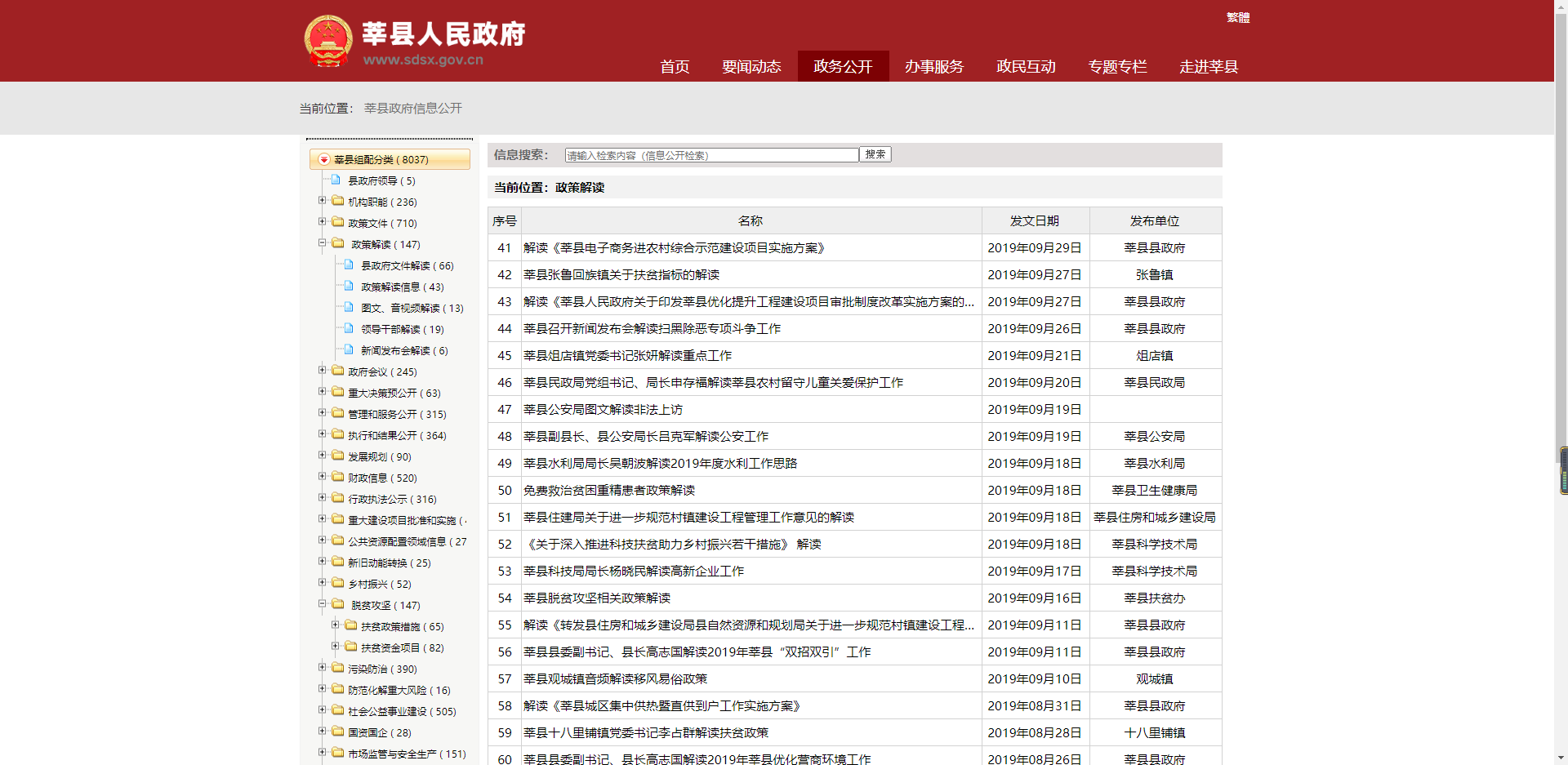This screenshot has width=1568, height=765.
Task: Open the 政务公开 navigation tab
Action: point(843,66)
